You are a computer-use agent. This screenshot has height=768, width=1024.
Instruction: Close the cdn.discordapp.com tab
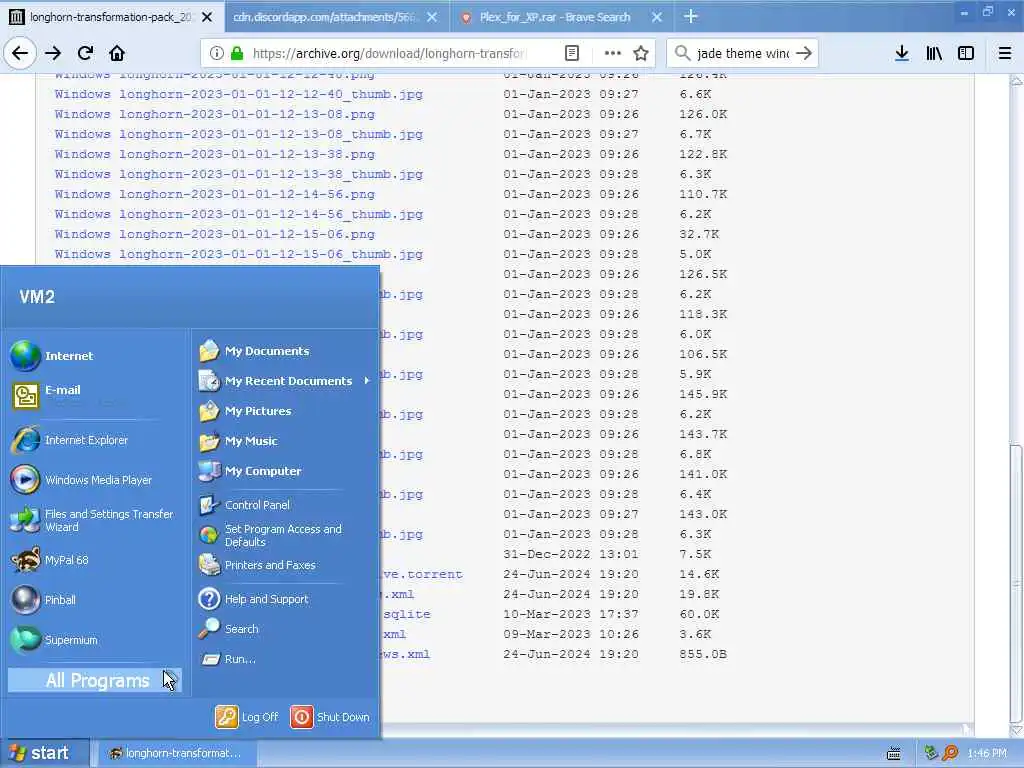point(432,17)
